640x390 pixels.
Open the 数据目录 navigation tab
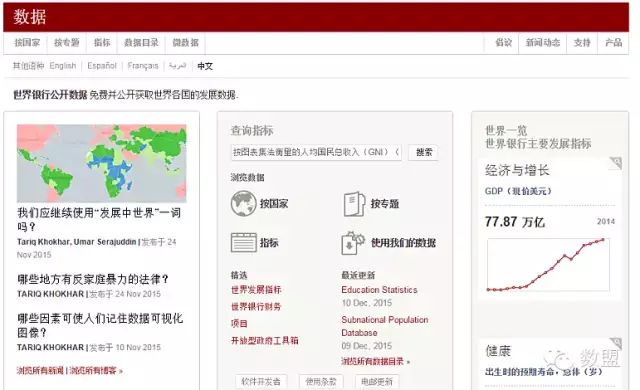click(x=141, y=42)
